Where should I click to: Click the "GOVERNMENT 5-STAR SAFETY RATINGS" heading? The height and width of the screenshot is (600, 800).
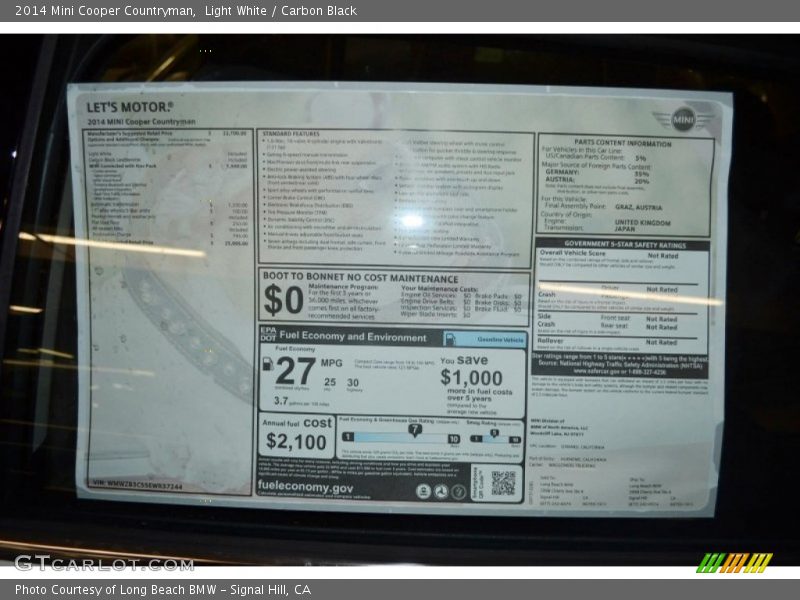click(x=625, y=245)
